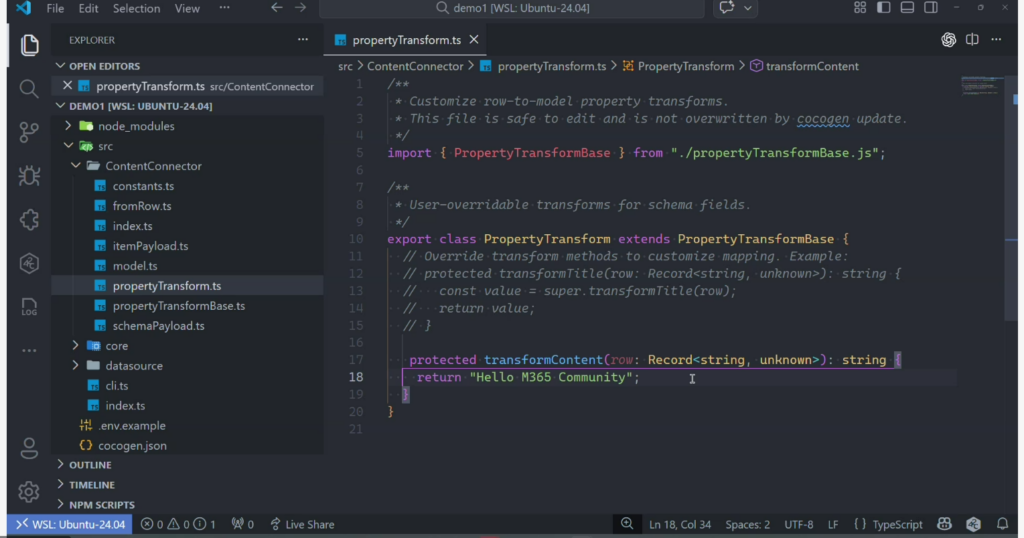Open the Selection menu
1024x538 pixels.
[136, 8]
